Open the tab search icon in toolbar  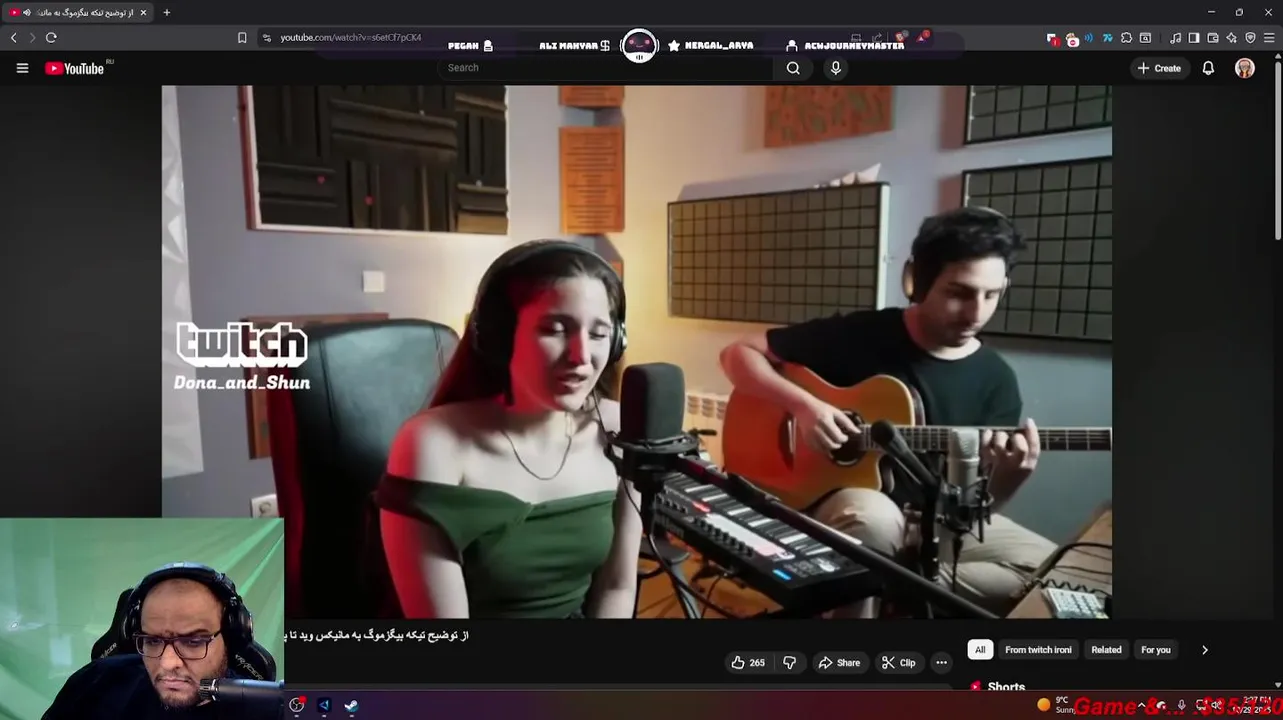(1145, 38)
